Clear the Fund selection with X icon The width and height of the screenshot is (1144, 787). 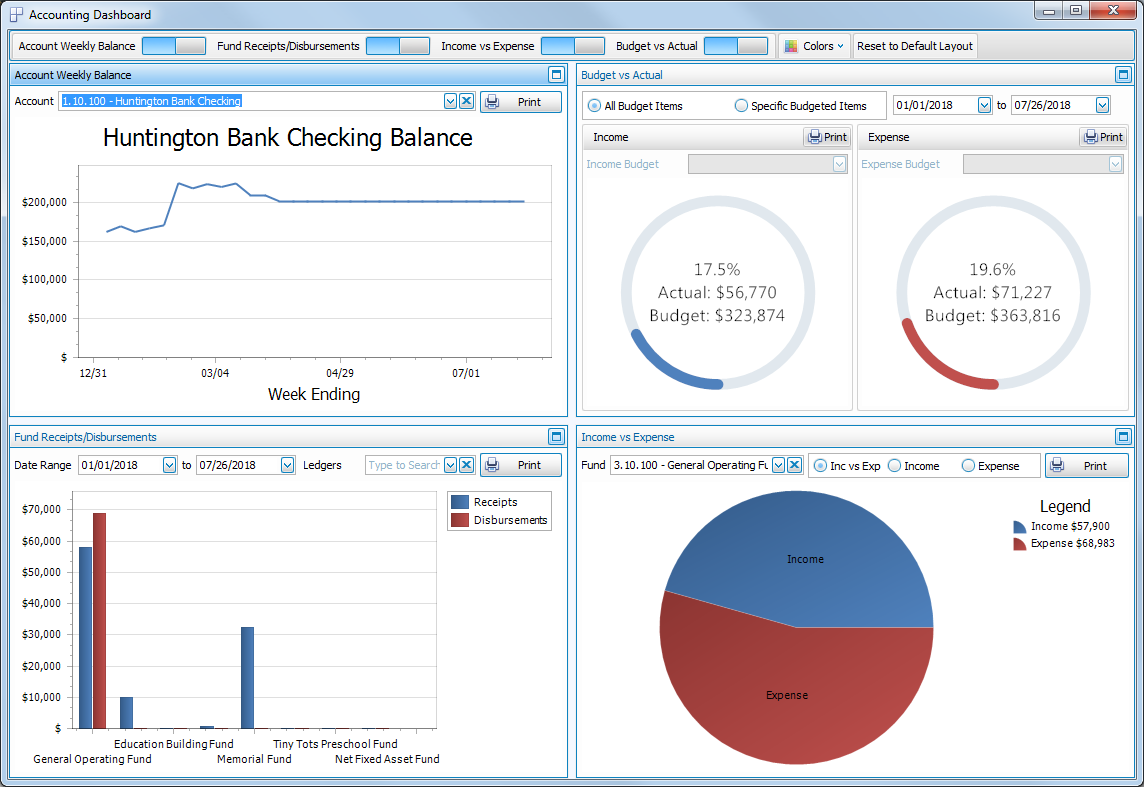tap(794, 465)
